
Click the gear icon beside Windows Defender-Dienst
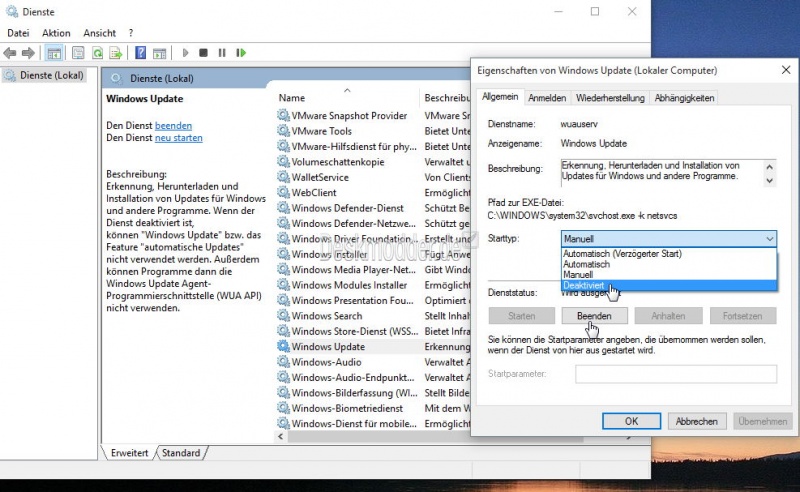click(283, 208)
